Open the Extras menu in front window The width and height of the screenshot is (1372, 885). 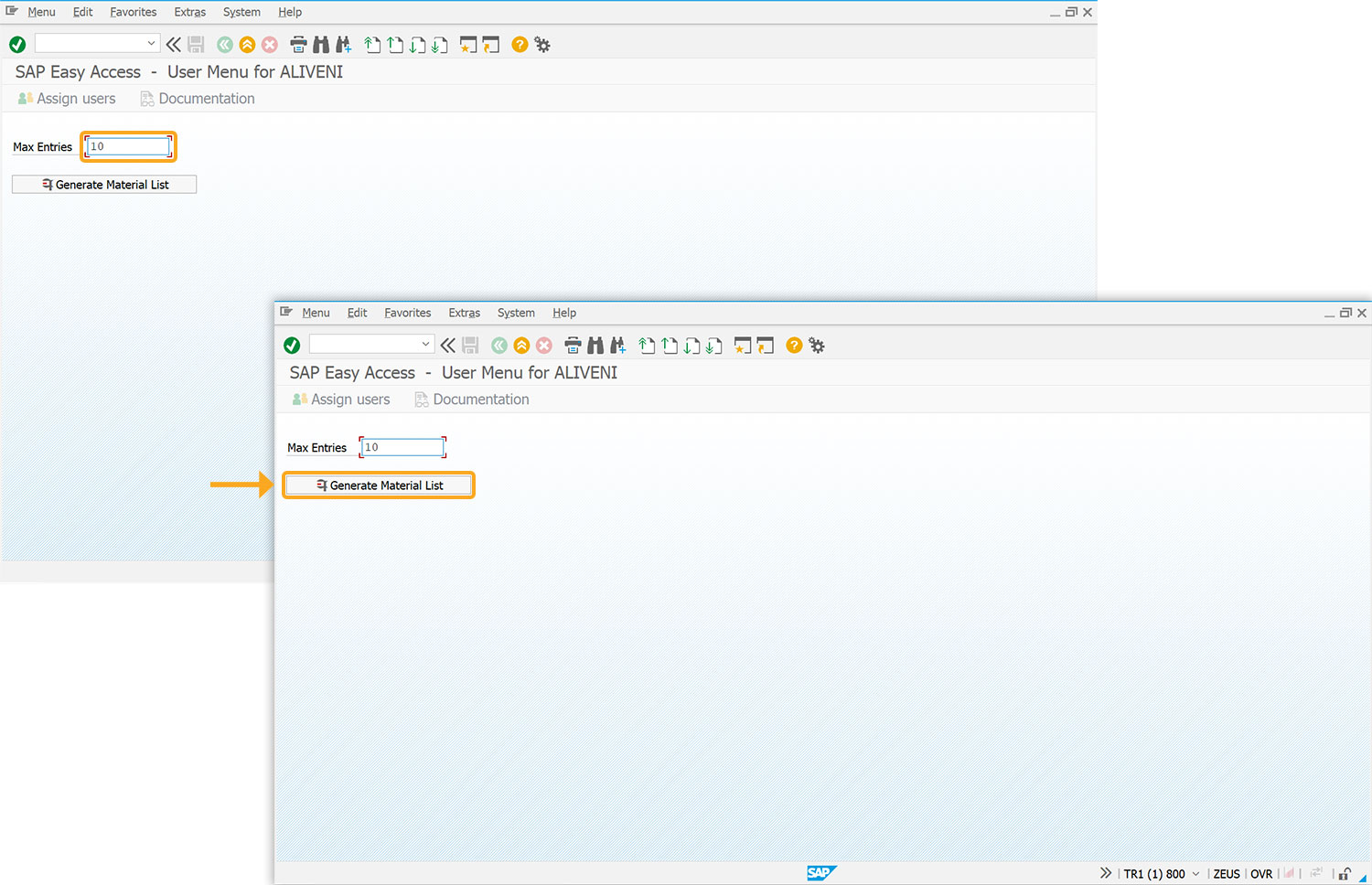465,313
